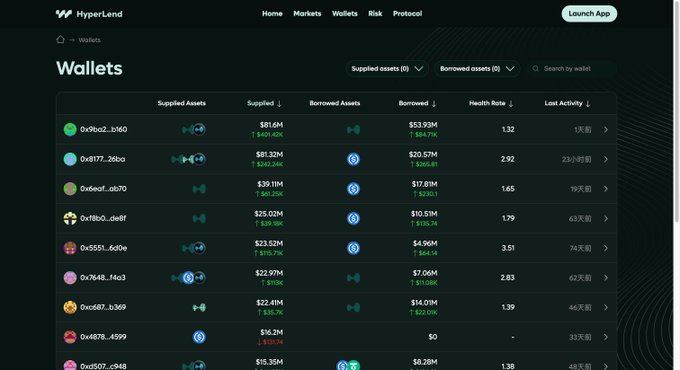
Task: Expand row chevron for 0x5551...6d0e
Action: (x=606, y=248)
